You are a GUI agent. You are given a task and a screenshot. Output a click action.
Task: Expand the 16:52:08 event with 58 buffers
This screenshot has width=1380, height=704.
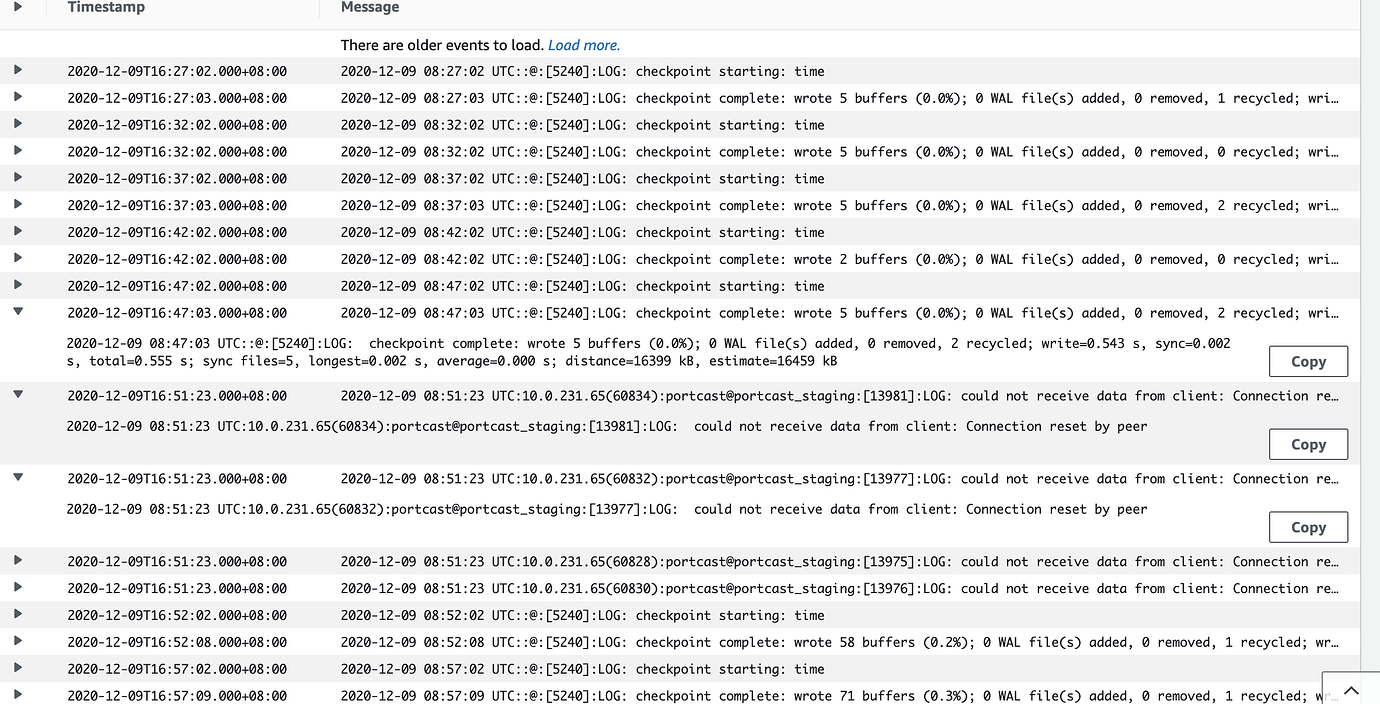(x=18, y=641)
